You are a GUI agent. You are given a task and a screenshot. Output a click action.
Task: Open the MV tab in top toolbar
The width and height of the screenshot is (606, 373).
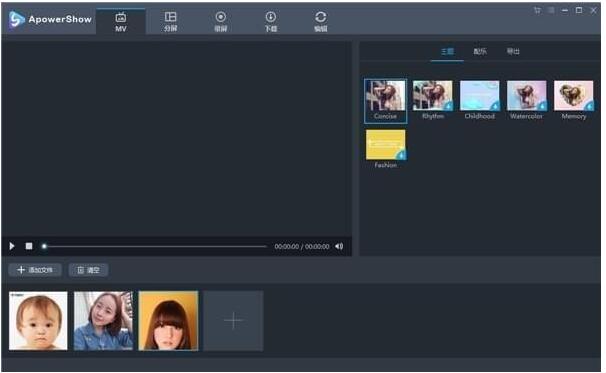click(x=121, y=22)
